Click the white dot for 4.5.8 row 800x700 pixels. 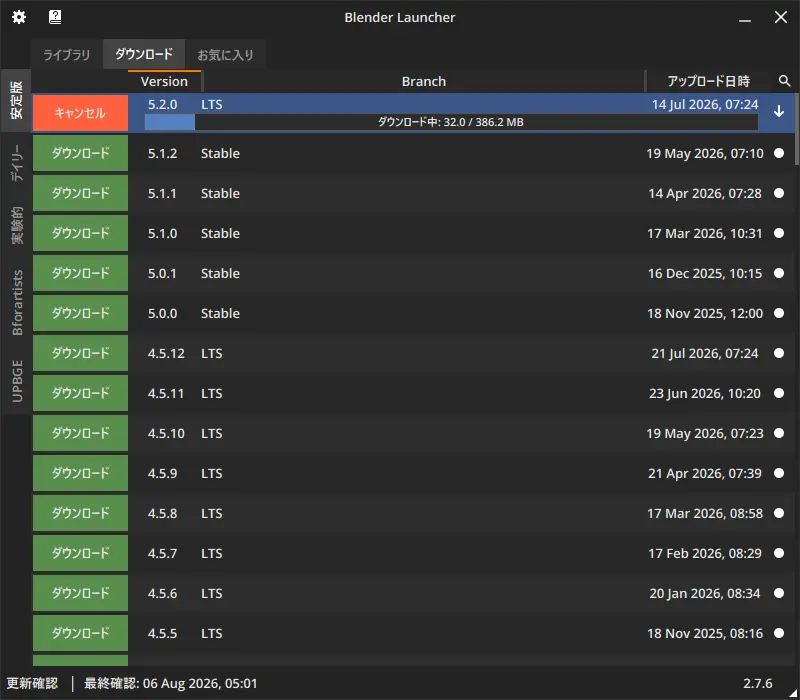click(x=779, y=513)
